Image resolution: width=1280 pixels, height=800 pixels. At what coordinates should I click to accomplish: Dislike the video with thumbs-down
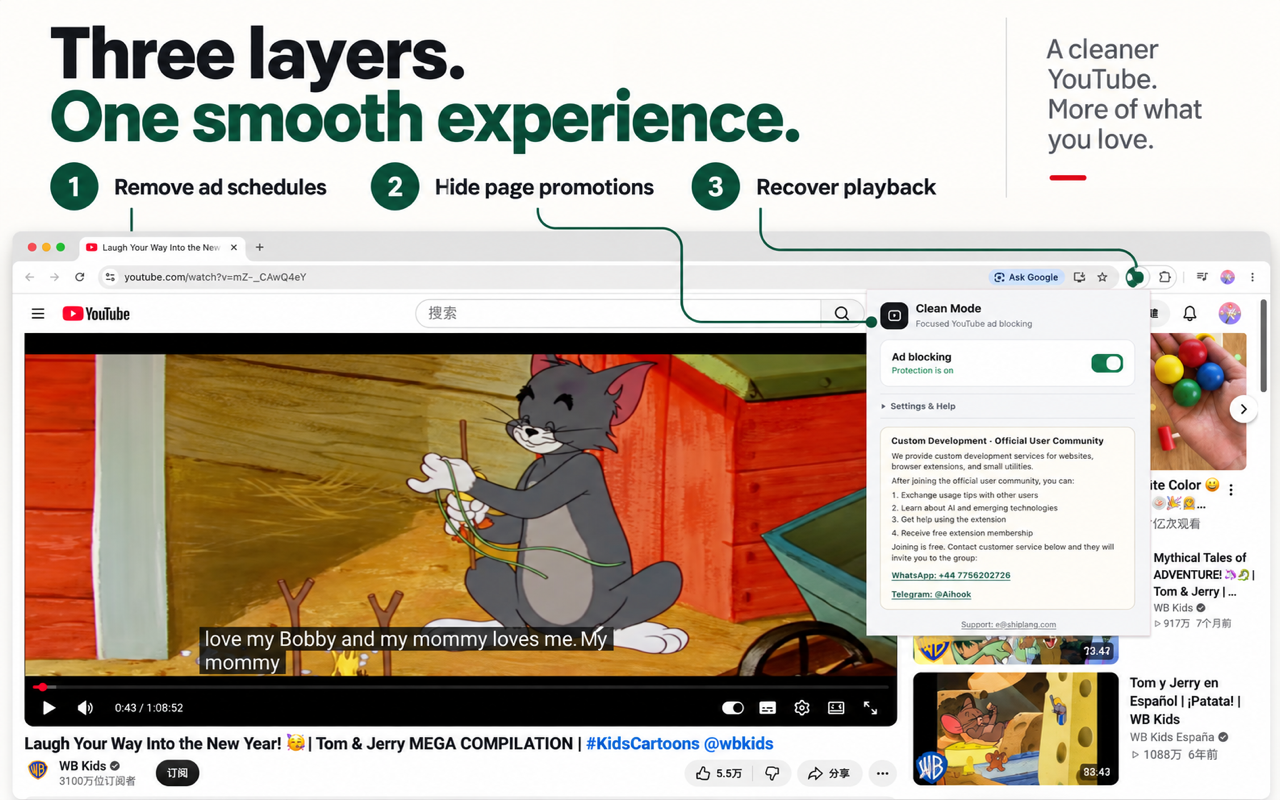(772, 773)
